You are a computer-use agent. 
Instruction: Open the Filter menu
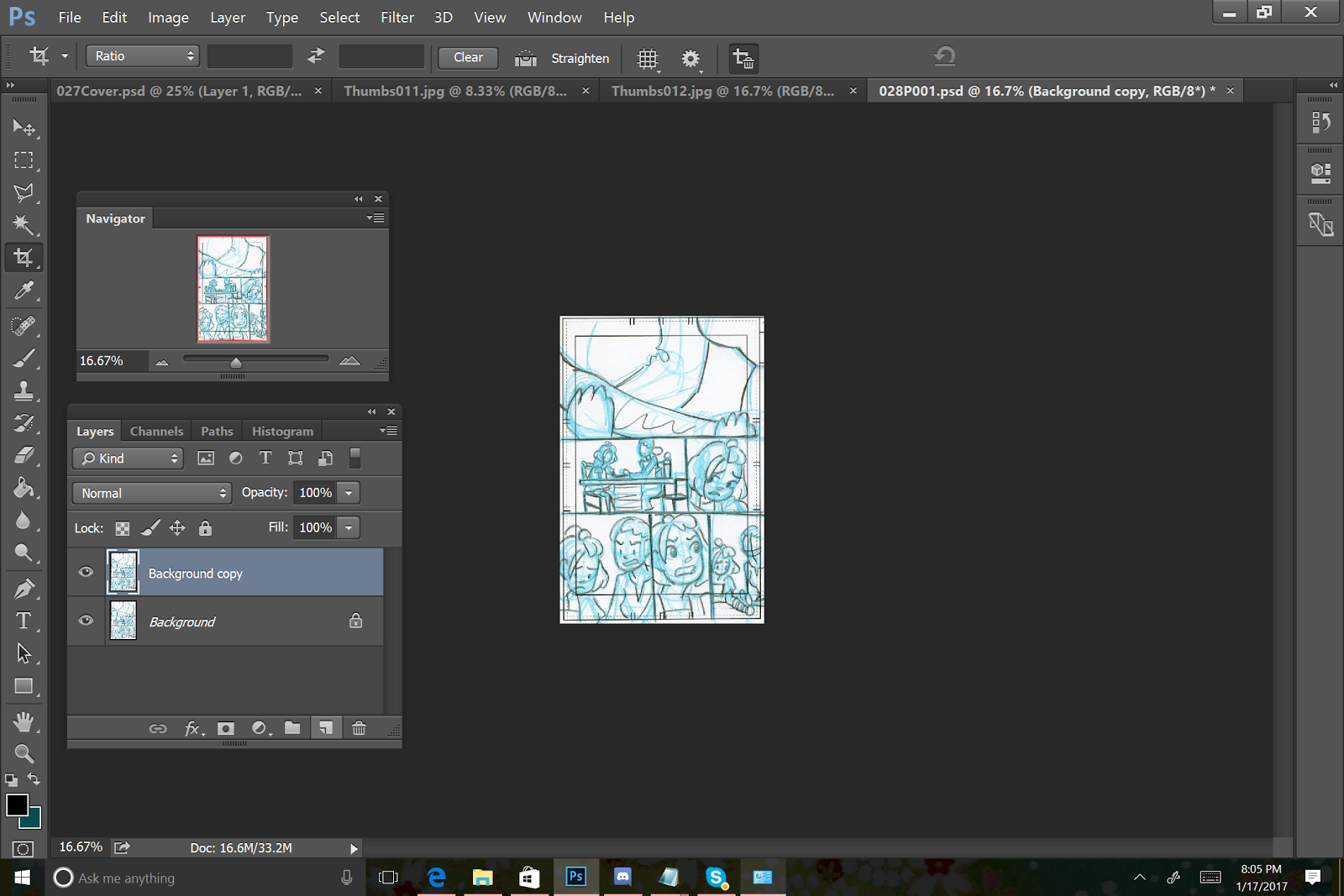396,17
